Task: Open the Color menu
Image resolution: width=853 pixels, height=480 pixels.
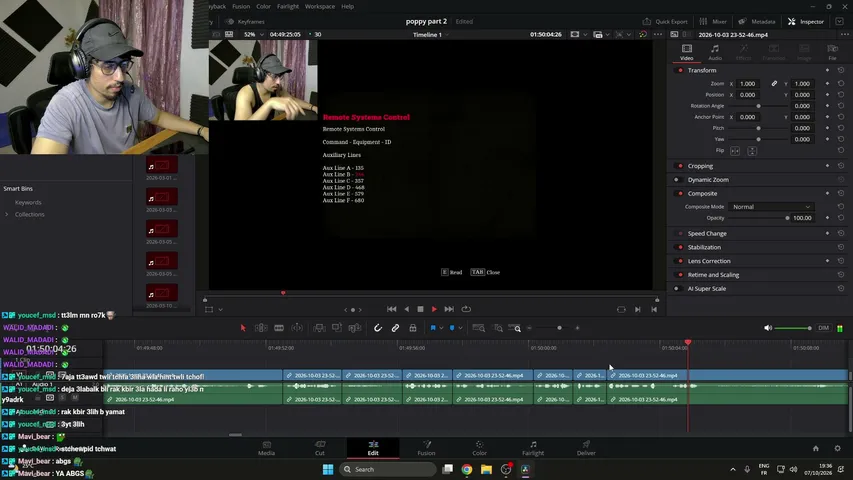Action: coord(263,7)
